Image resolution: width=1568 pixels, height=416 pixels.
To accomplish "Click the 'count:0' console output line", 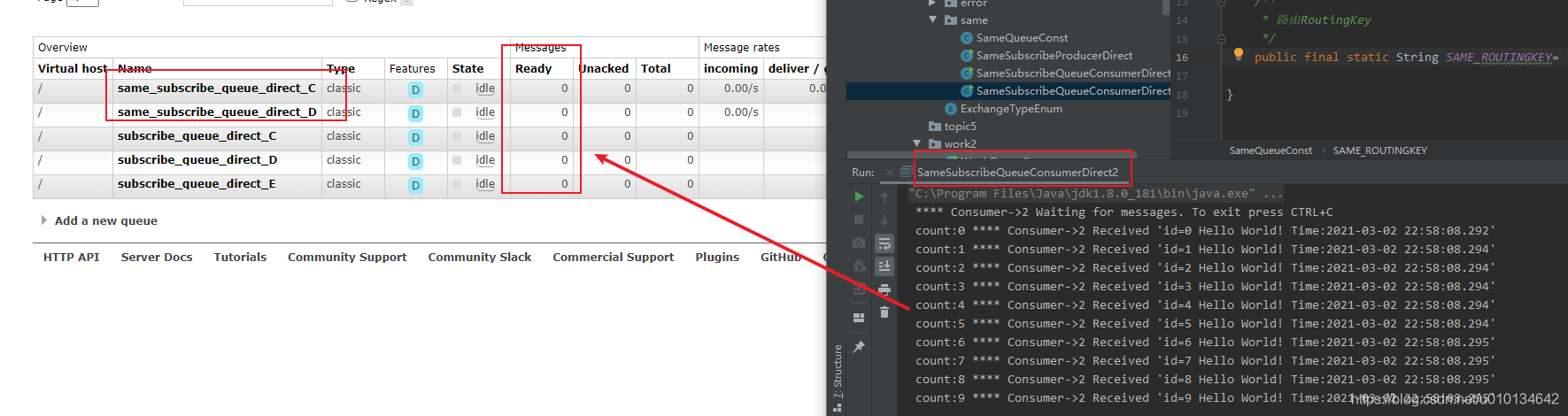I will [1205, 230].
